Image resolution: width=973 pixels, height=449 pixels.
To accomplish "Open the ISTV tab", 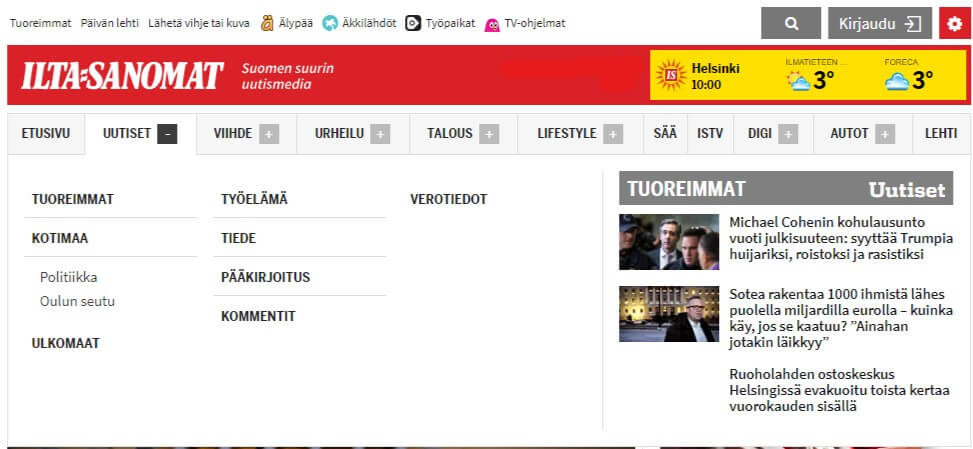I will click(710, 133).
